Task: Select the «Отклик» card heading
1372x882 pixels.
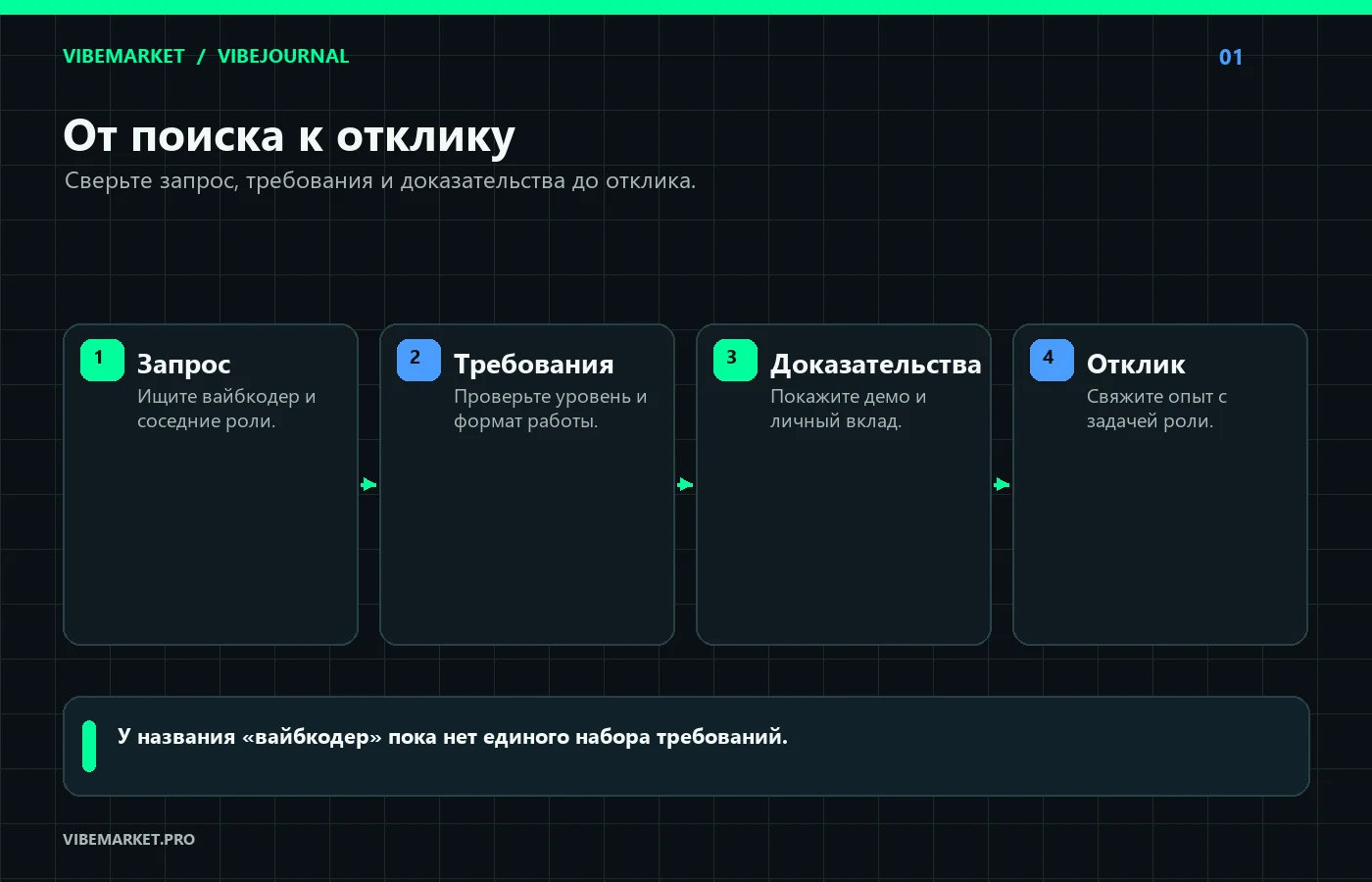Action: tap(1136, 365)
